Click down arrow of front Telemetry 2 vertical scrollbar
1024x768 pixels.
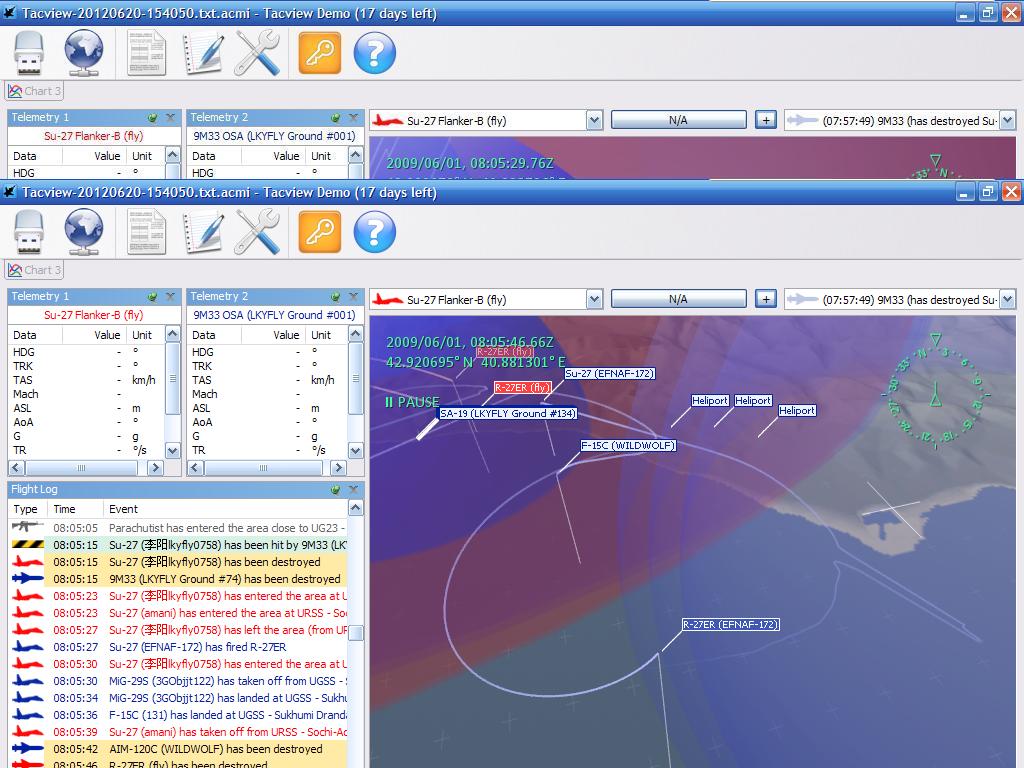(x=356, y=451)
